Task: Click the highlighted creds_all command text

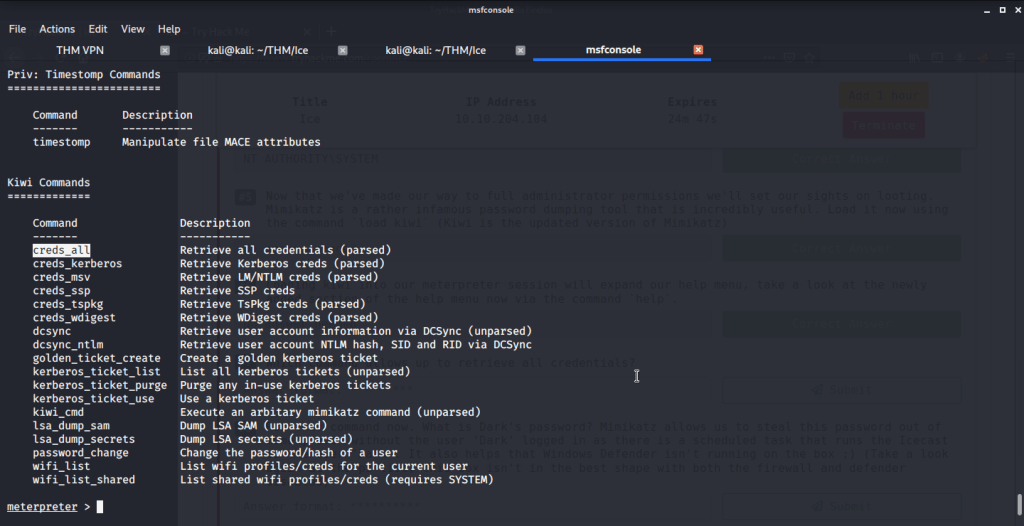Action: (x=62, y=250)
